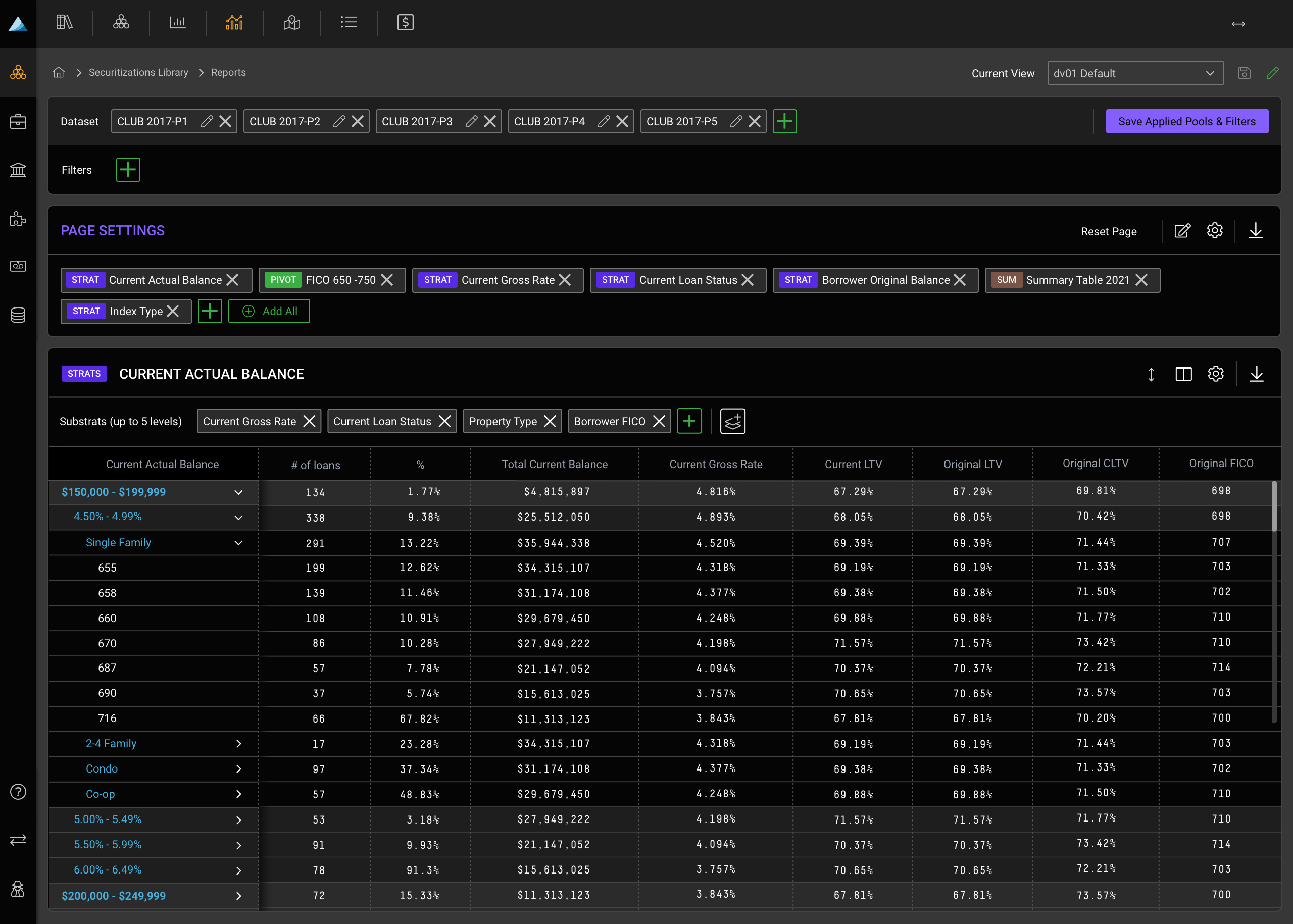1293x924 pixels.
Task: Click the bank institution icon in sidebar
Action: tap(18, 170)
